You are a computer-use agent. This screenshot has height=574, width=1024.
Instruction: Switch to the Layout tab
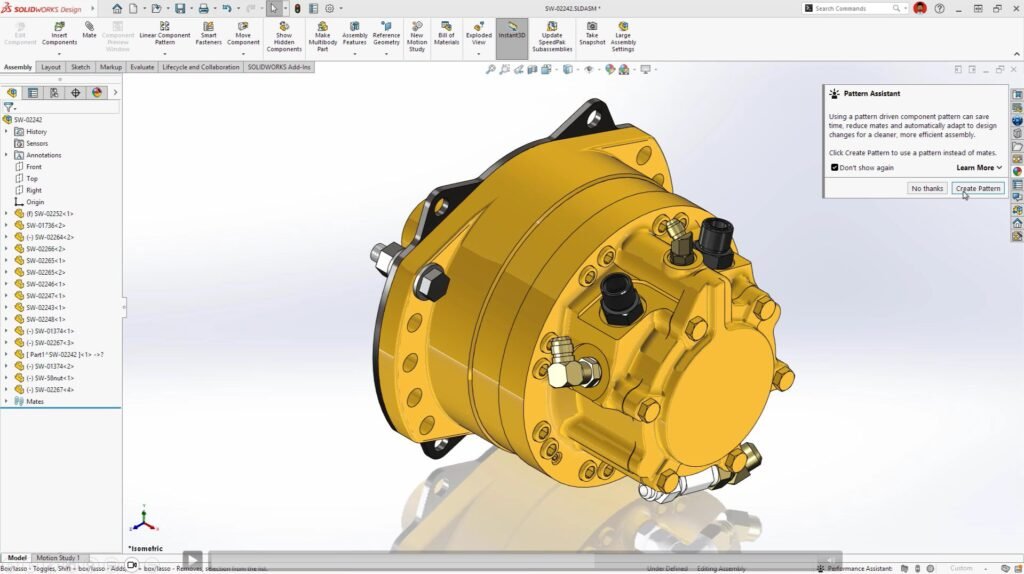click(x=50, y=67)
